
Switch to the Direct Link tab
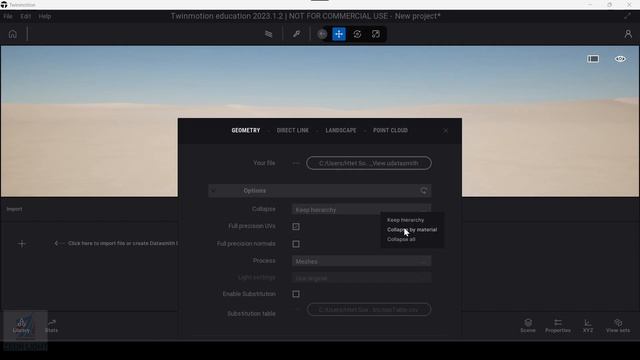click(x=293, y=130)
